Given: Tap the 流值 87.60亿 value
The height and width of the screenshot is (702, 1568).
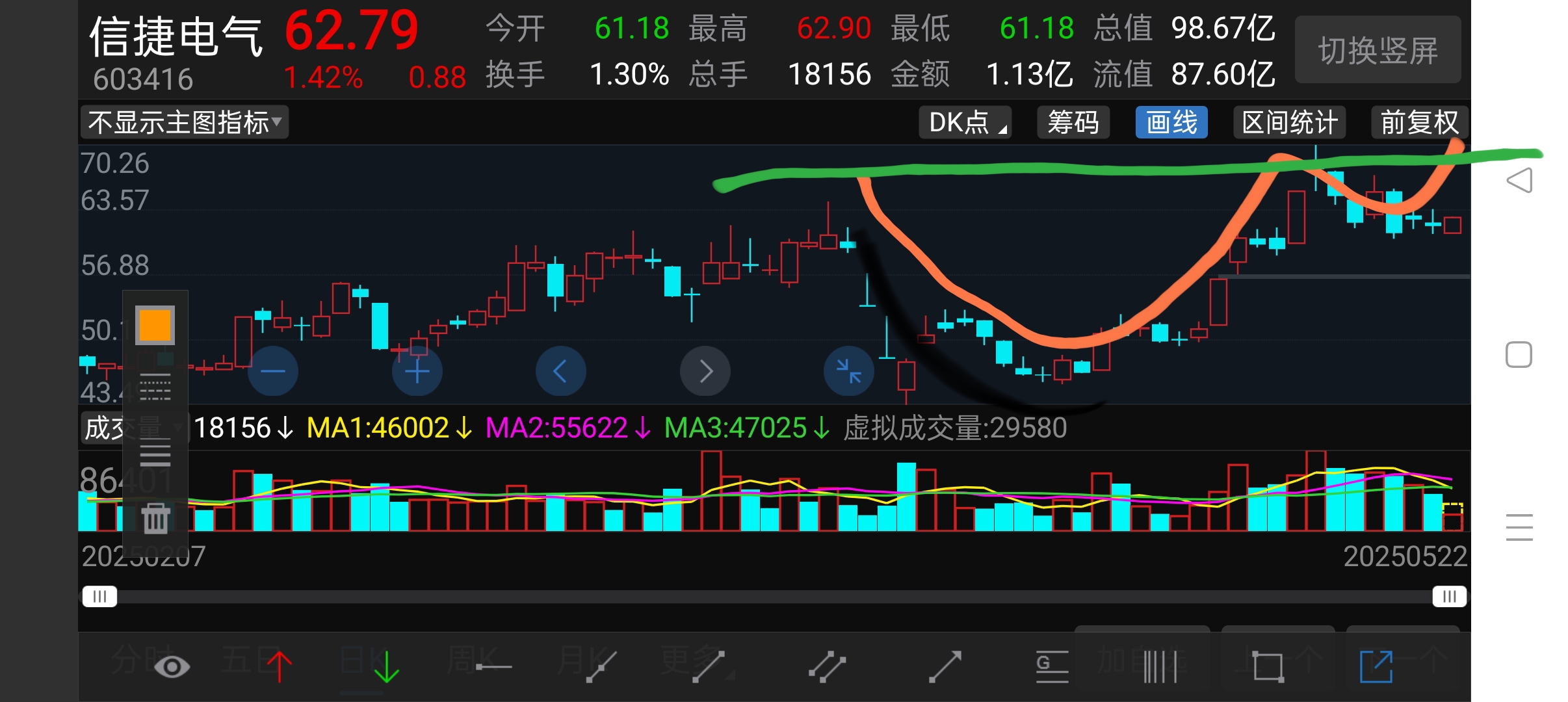Looking at the screenshot, I should pyautogui.click(x=1223, y=74).
